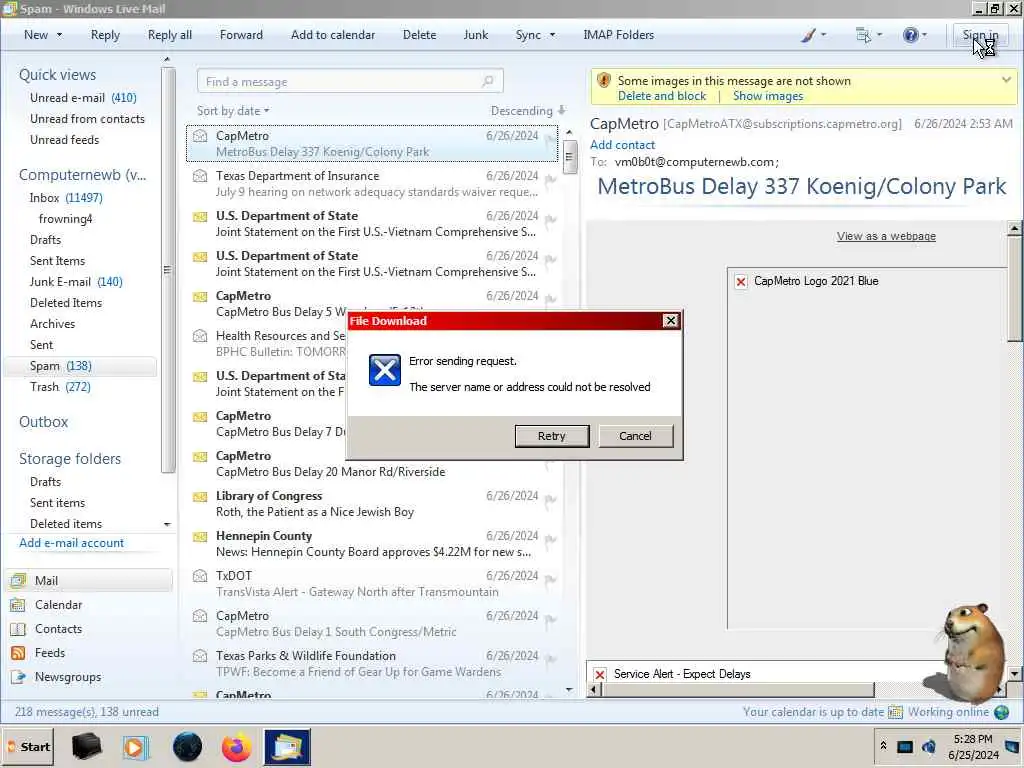Flag the Texas Department of Insurance message
The width and height of the screenshot is (1024, 768).
(551, 180)
